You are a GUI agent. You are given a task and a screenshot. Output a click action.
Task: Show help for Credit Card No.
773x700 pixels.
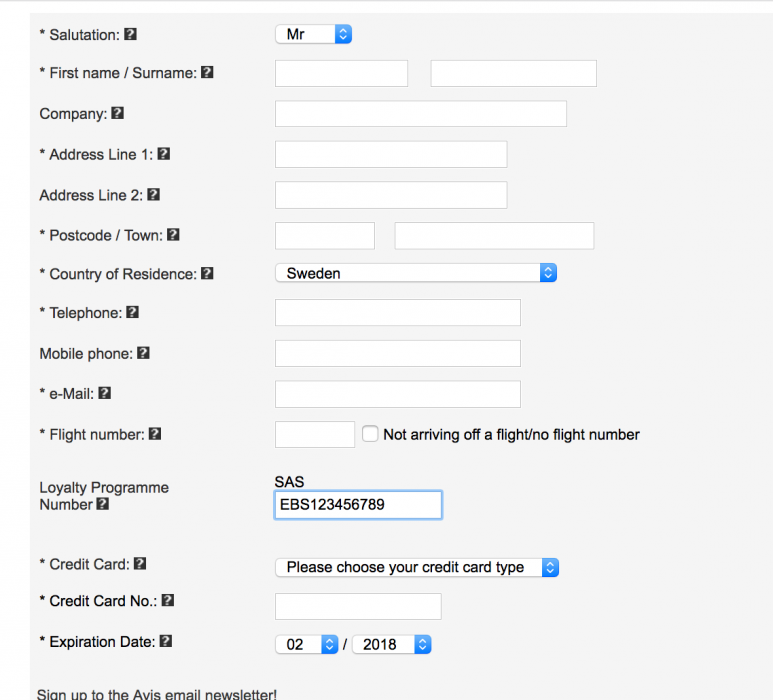point(168,600)
